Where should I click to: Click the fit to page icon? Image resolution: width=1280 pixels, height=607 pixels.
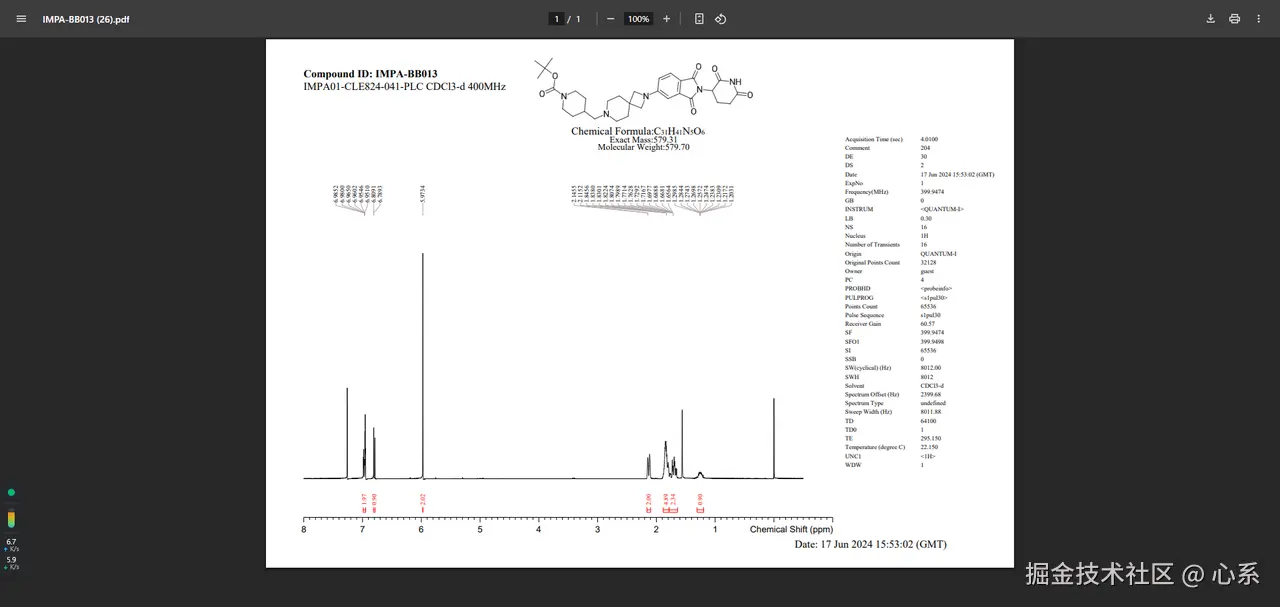[x=699, y=19]
